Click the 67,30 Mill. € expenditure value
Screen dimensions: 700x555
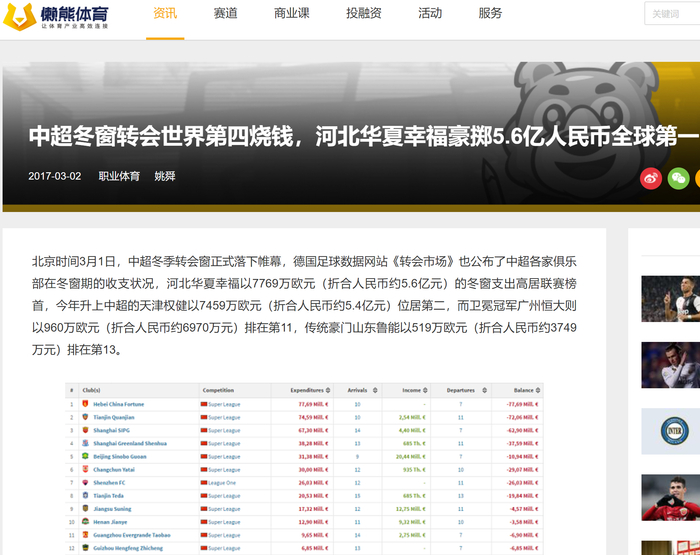(313, 430)
